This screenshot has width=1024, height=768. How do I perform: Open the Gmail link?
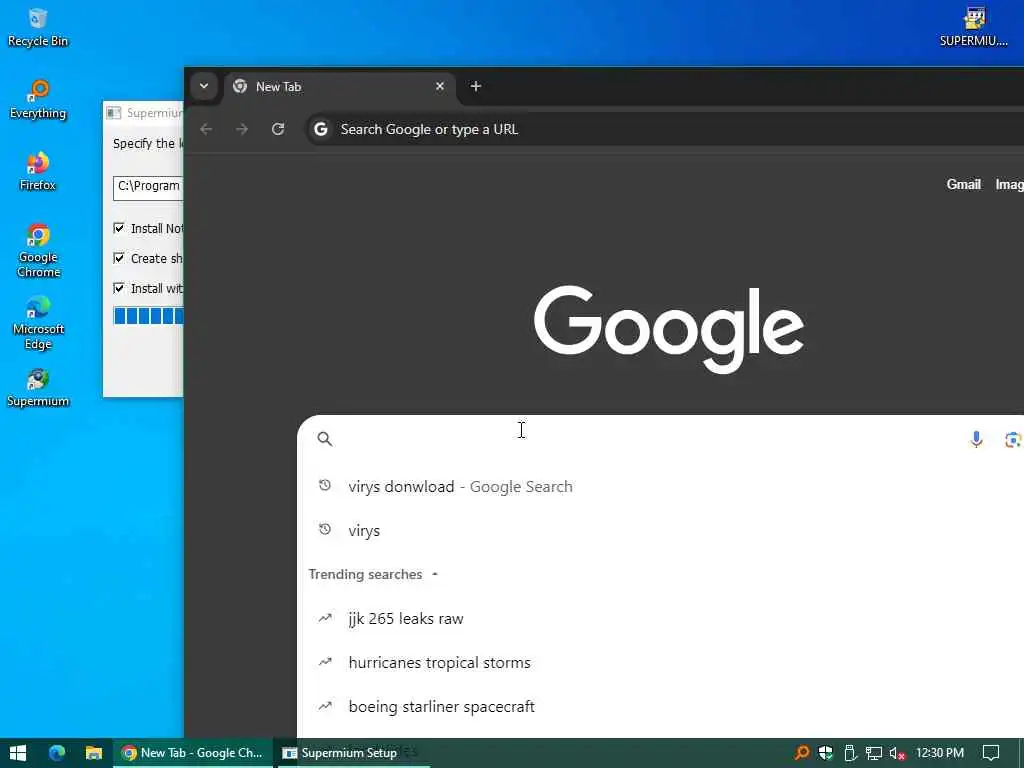(x=963, y=185)
